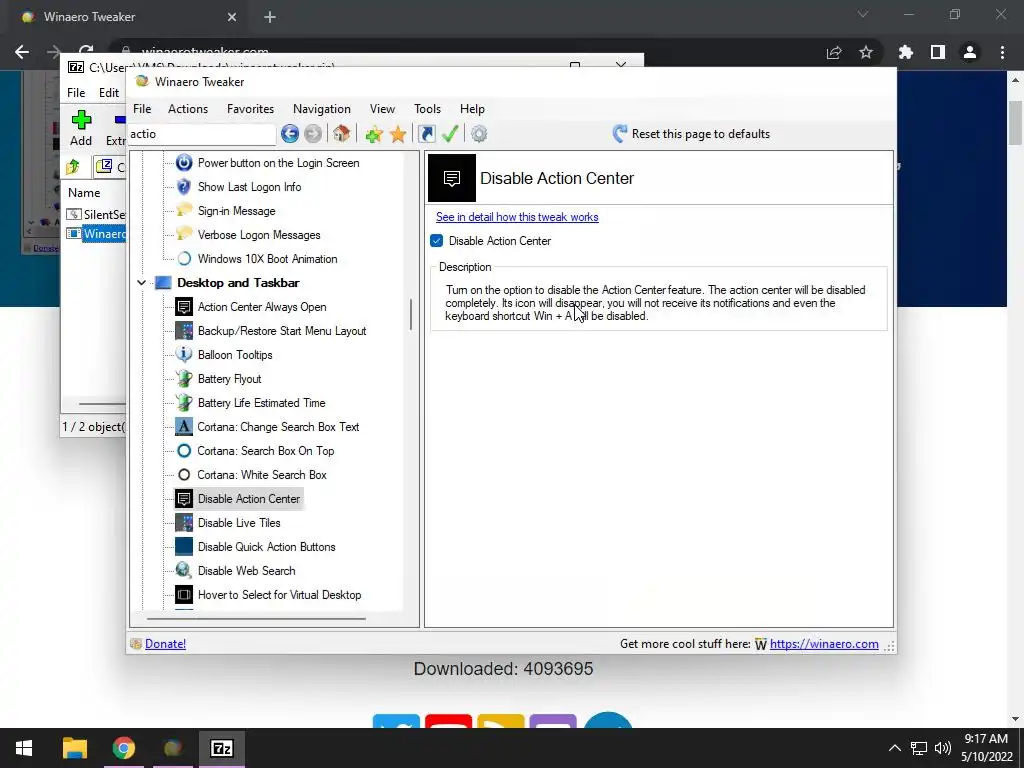Click the create shortcut icon in toolbar
The image size is (1024, 768).
426,134
